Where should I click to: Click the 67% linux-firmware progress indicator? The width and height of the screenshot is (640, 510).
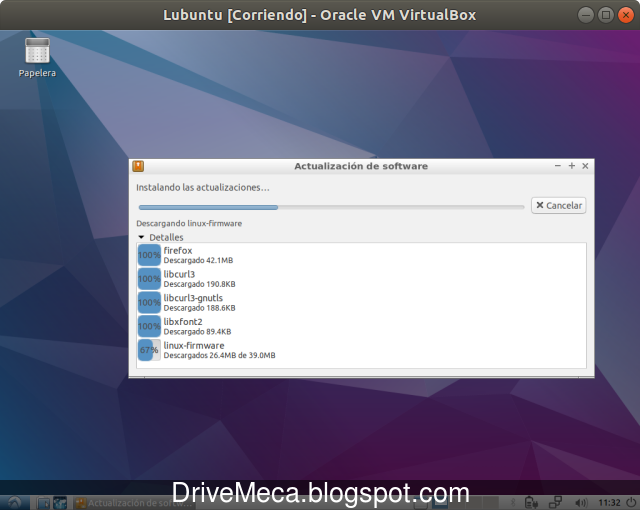149,350
